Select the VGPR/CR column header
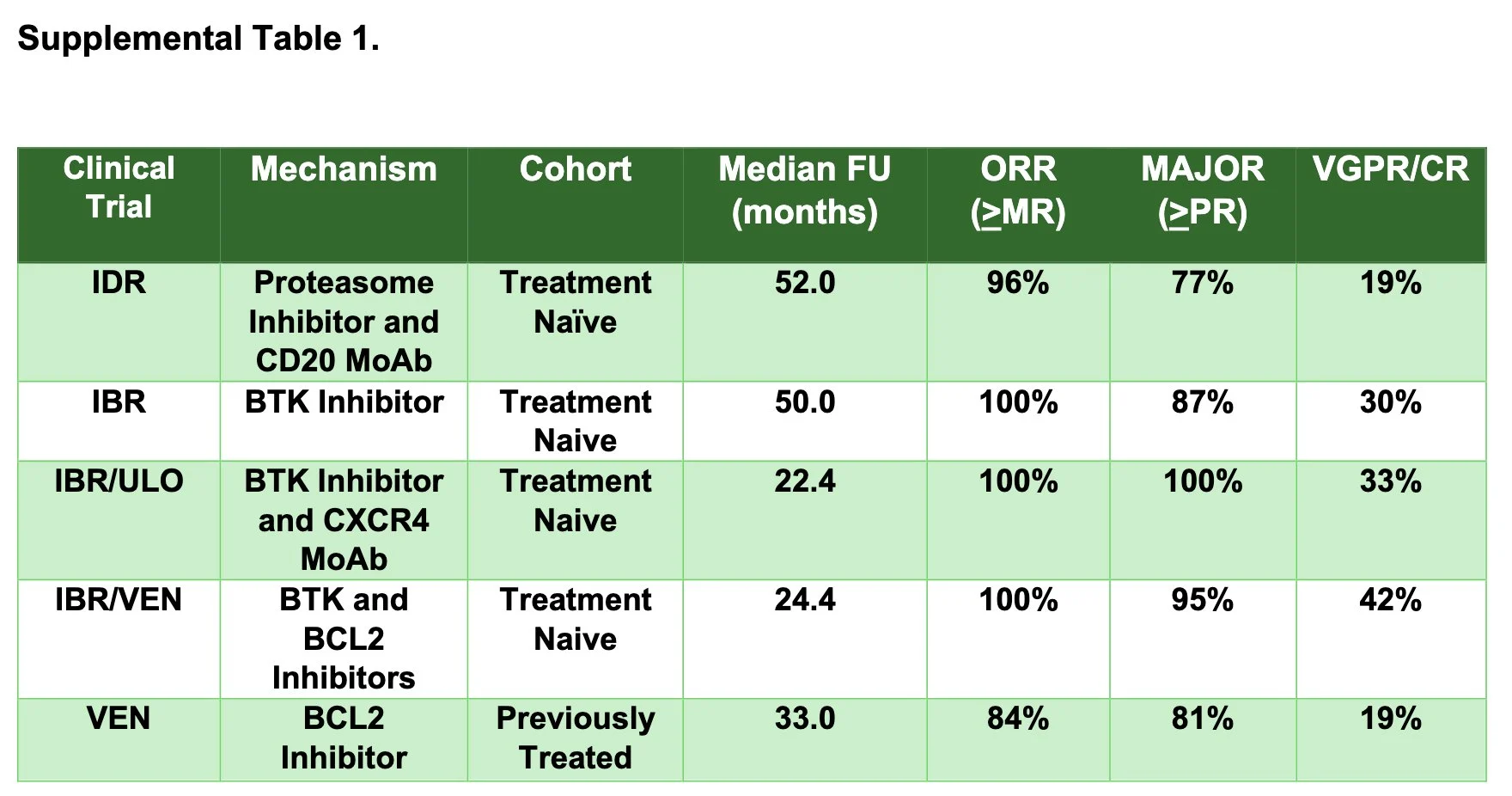Image resolution: width=1512 pixels, height=796 pixels. [1391, 169]
